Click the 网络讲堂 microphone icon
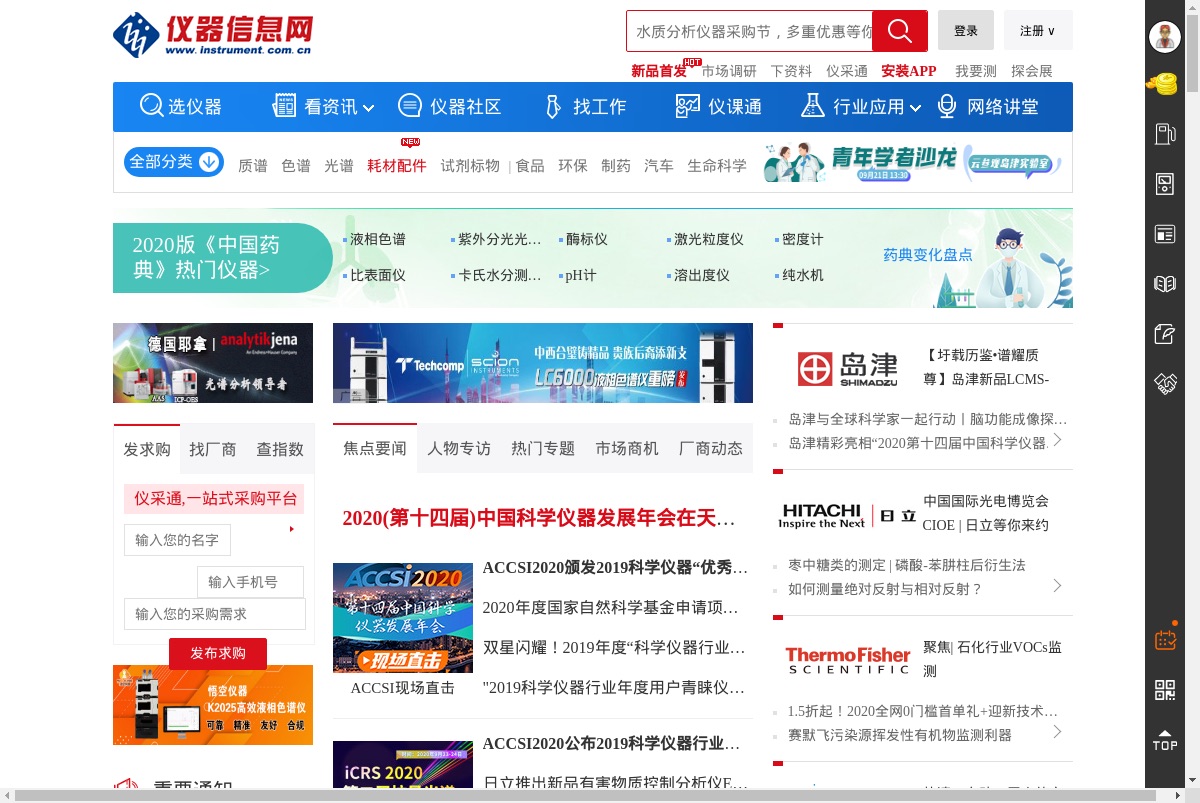This screenshot has height=803, width=1200. (x=946, y=106)
